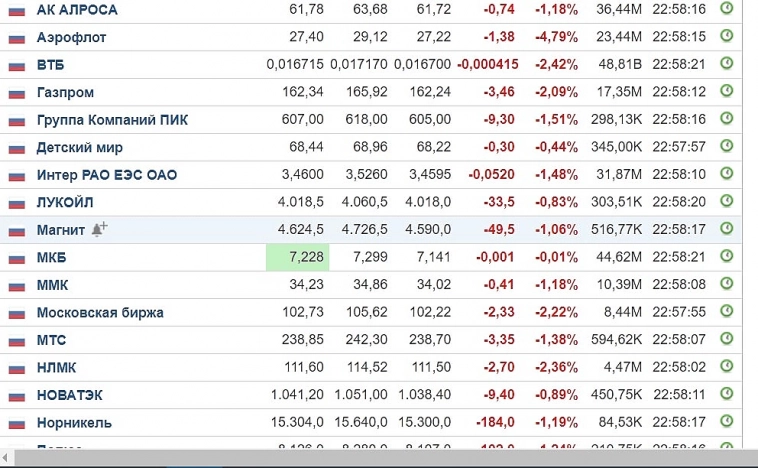Click the Russian flag icon beside Аэрофлот
The width and height of the screenshot is (758, 468).
16,37
